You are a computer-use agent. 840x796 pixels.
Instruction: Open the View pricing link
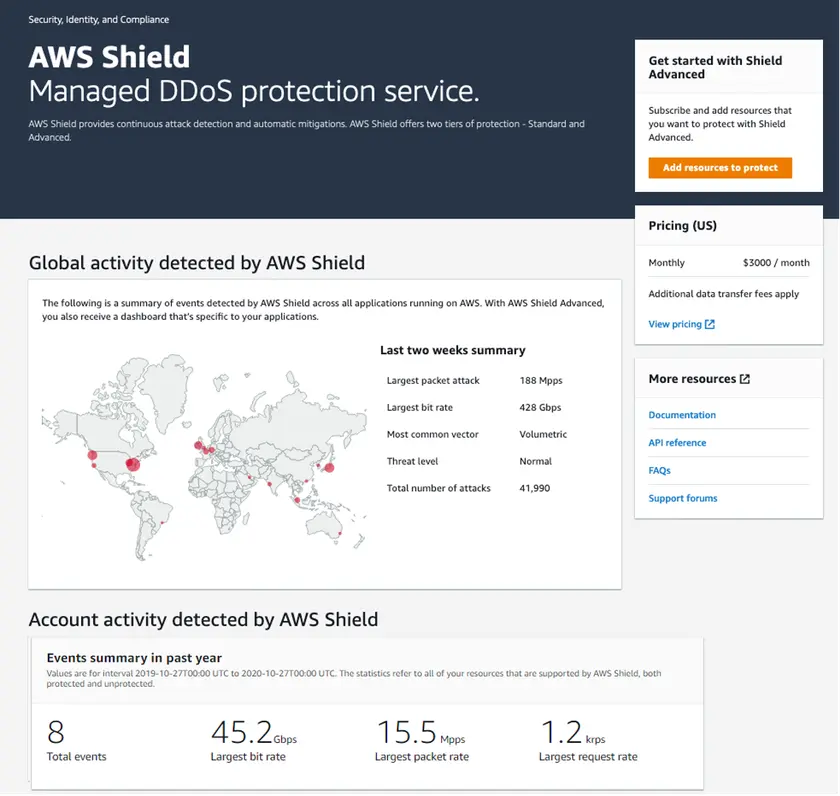(x=675, y=323)
